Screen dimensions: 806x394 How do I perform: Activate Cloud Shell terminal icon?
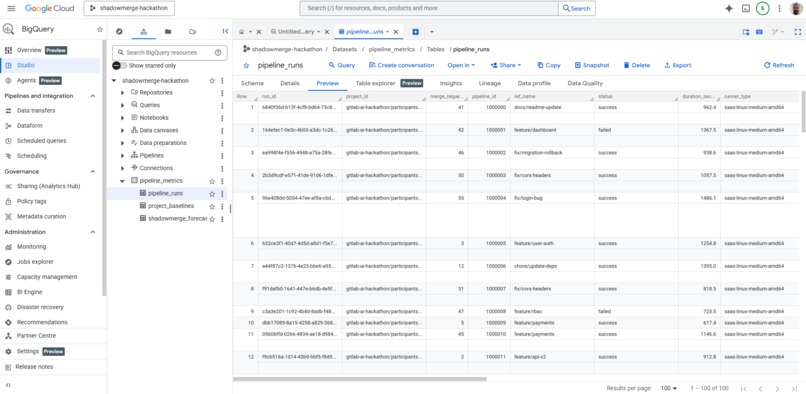pos(745,8)
